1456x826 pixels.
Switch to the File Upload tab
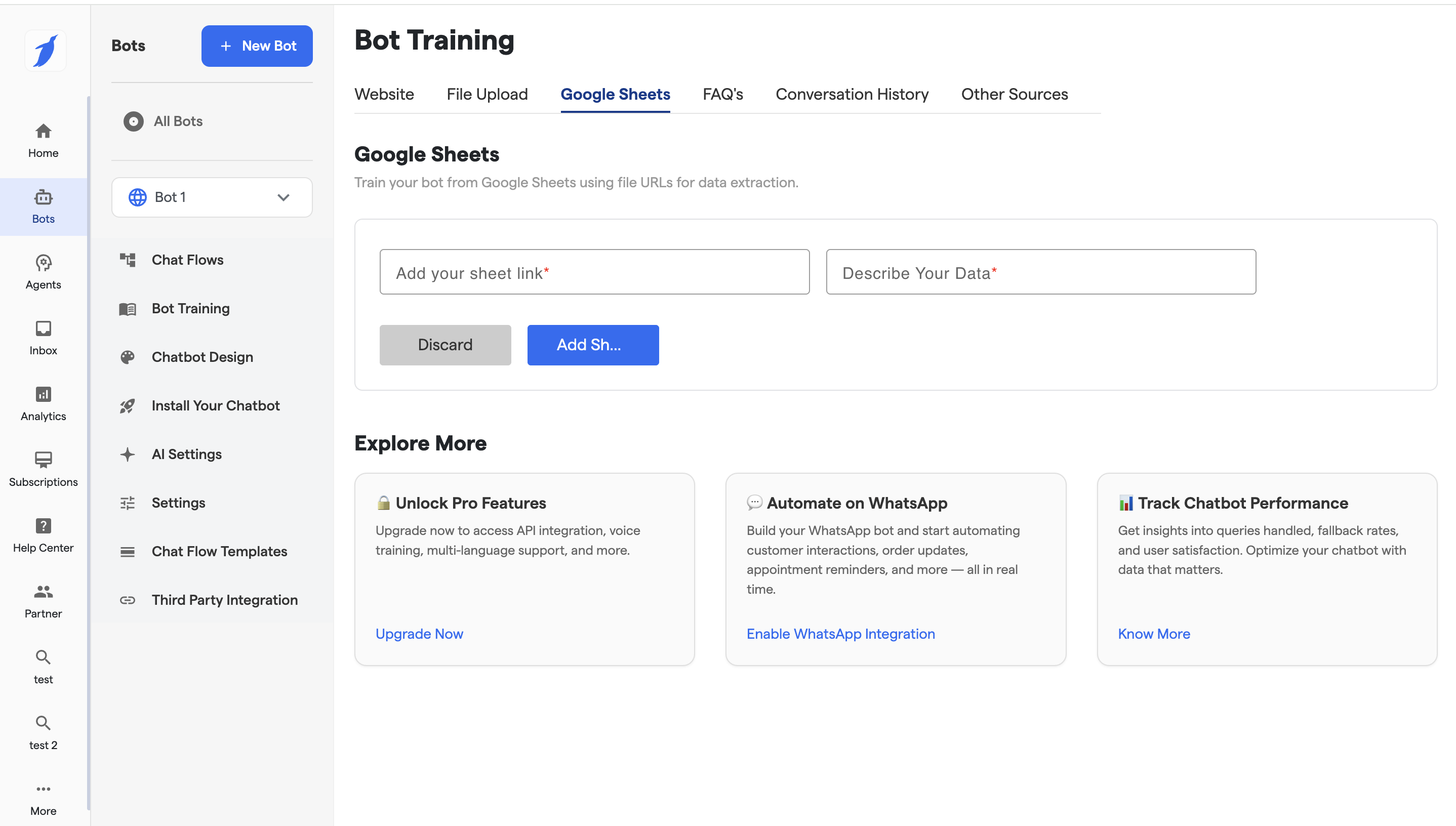click(487, 94)
